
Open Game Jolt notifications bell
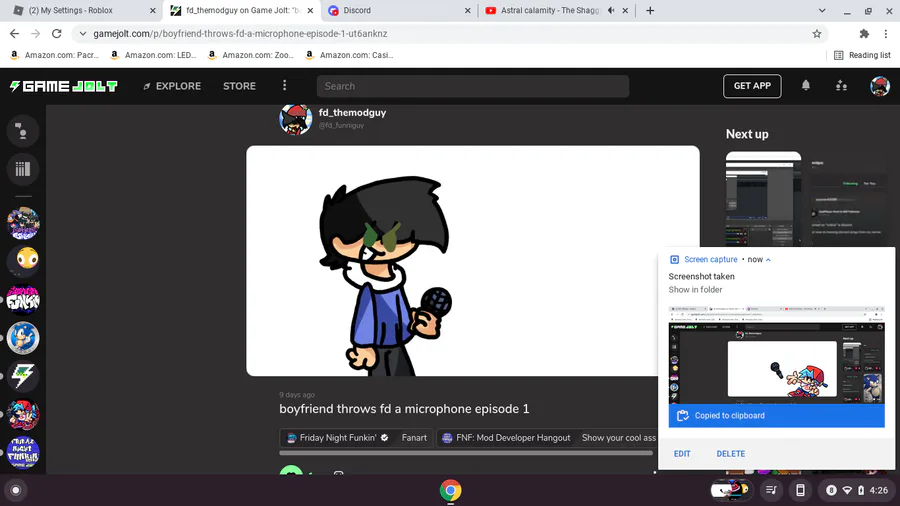805,85
